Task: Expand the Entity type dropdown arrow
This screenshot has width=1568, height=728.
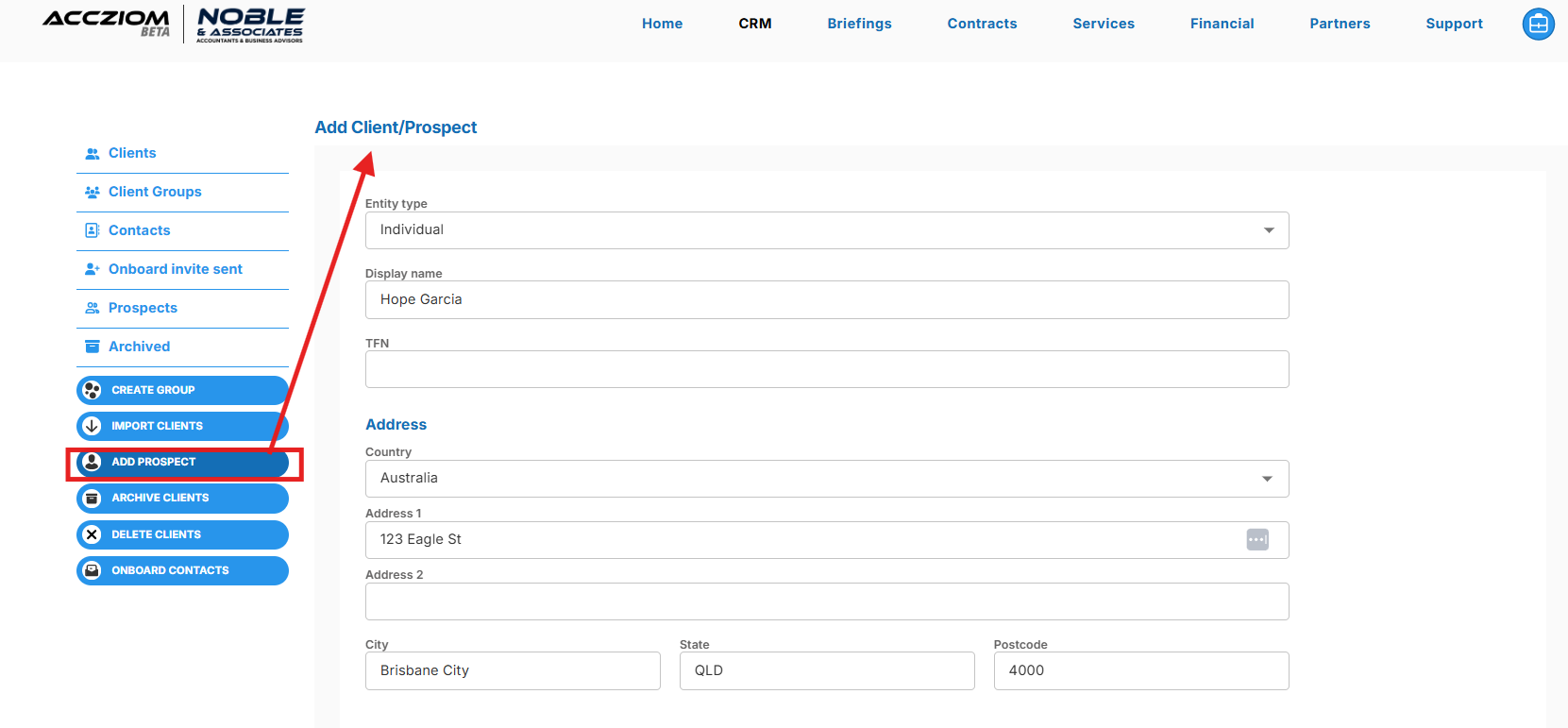Action: tap(1269, 230)
